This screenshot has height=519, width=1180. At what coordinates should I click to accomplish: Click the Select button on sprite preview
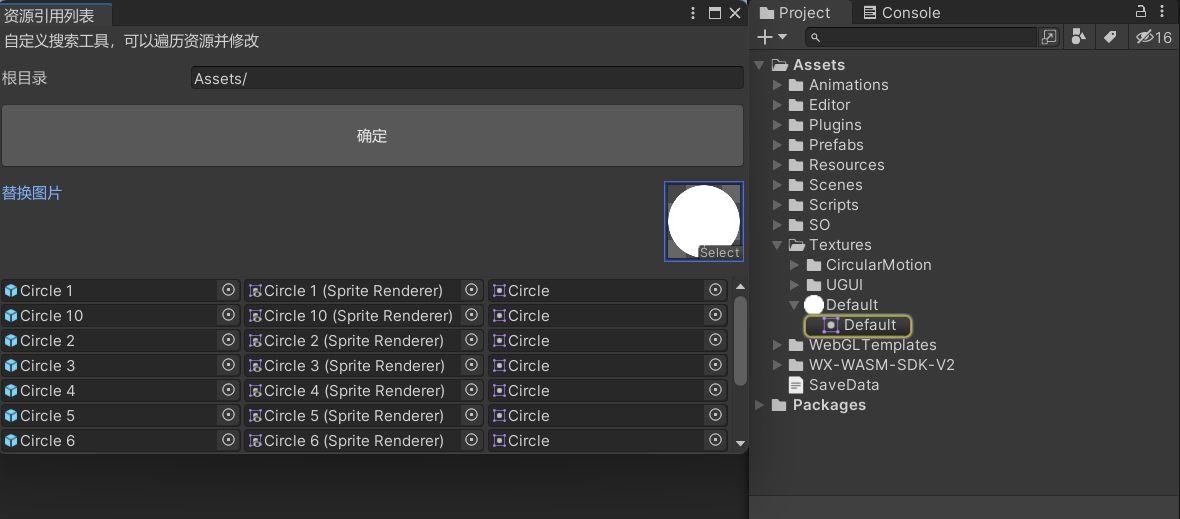[719, 253]
